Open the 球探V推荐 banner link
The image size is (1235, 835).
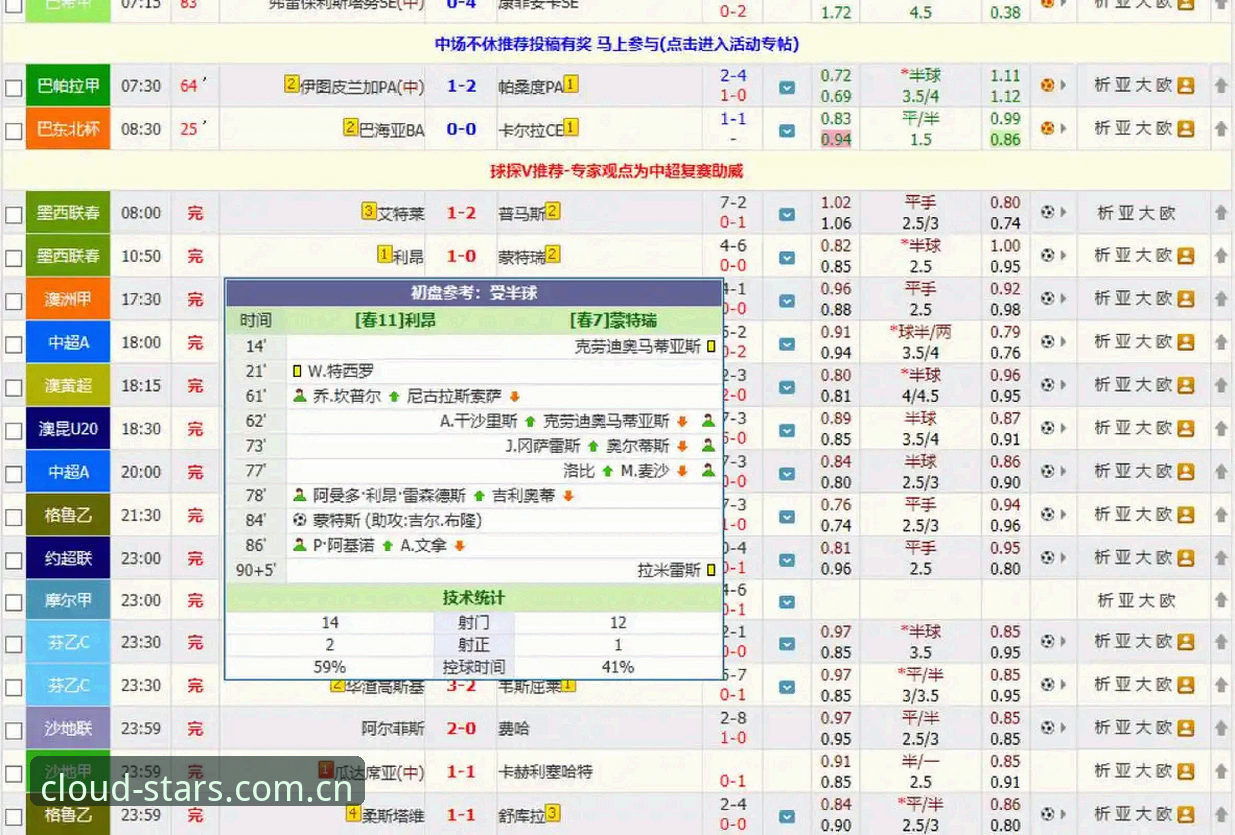click(617, 171)
